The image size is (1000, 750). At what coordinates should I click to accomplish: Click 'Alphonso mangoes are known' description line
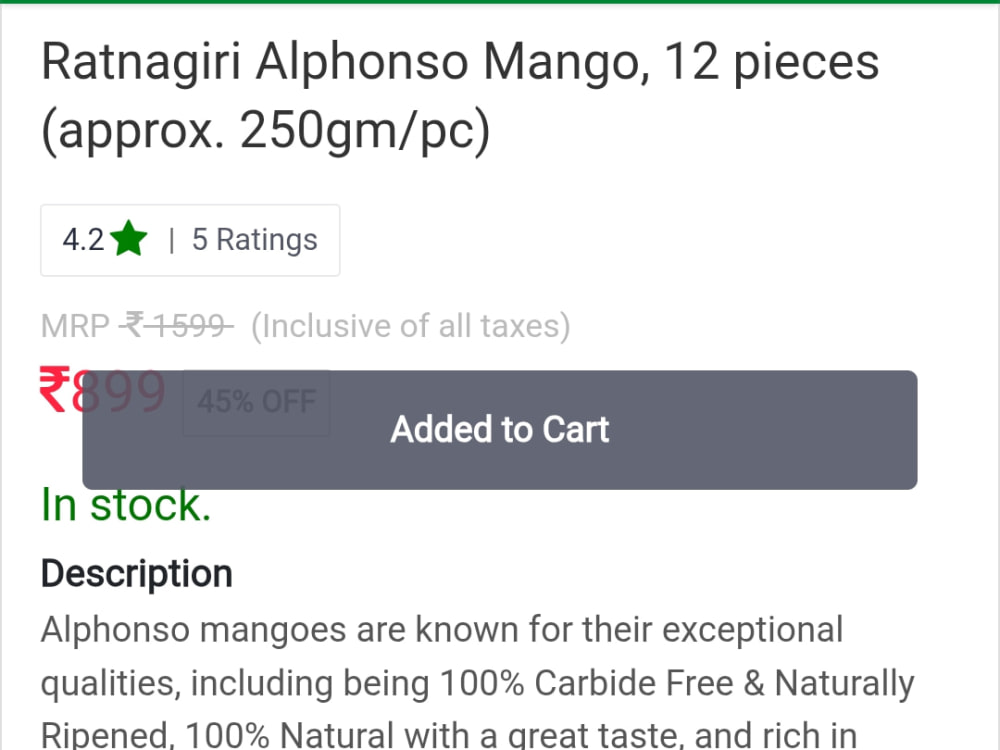click(x=442, y=630)
